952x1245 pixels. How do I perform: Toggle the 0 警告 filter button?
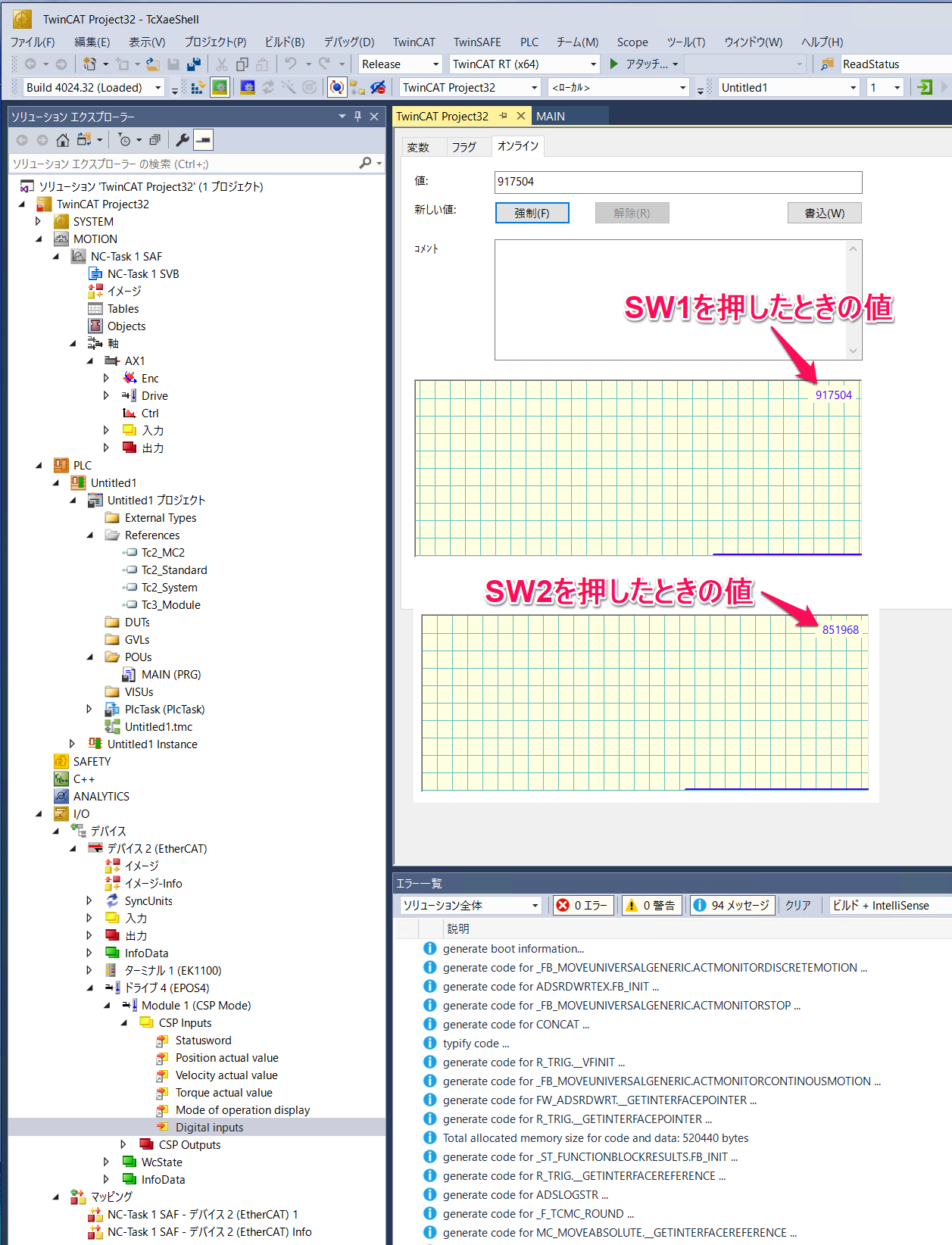click(x=651, y=905)
